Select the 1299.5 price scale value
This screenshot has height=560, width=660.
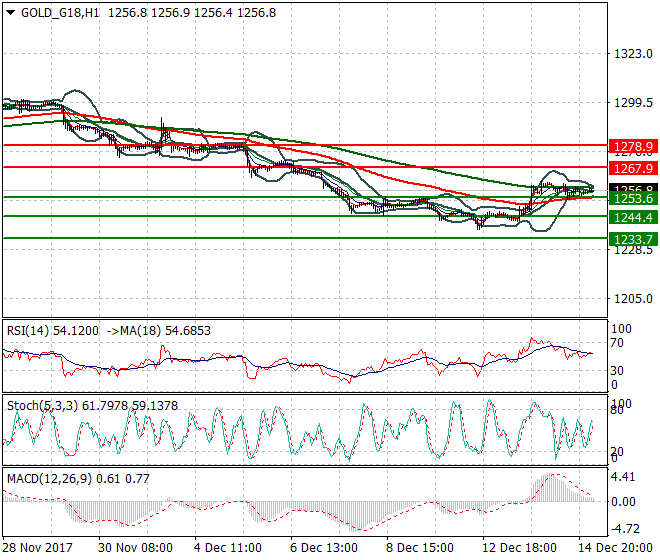tap(633, 103)
